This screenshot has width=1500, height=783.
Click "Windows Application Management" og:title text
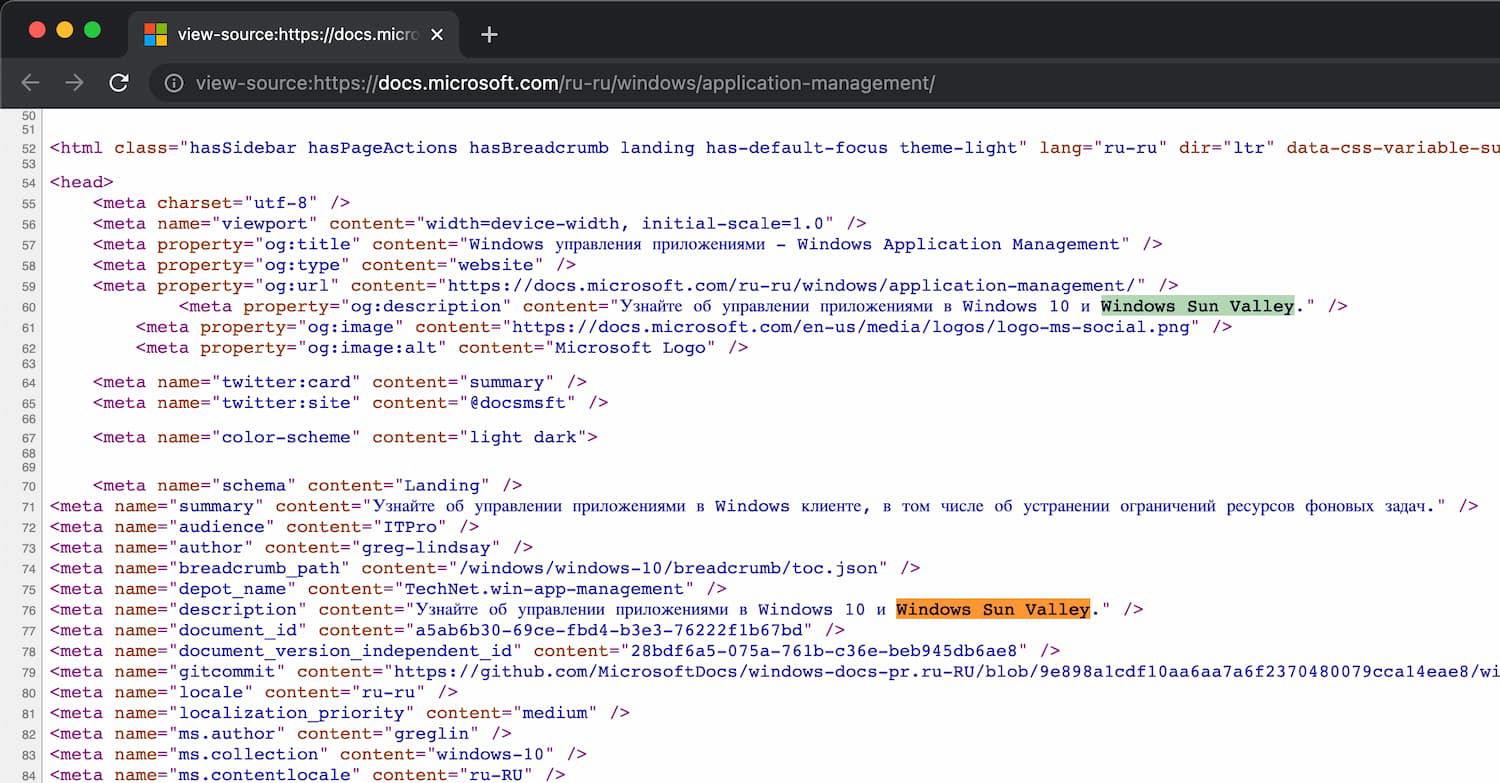958,244
